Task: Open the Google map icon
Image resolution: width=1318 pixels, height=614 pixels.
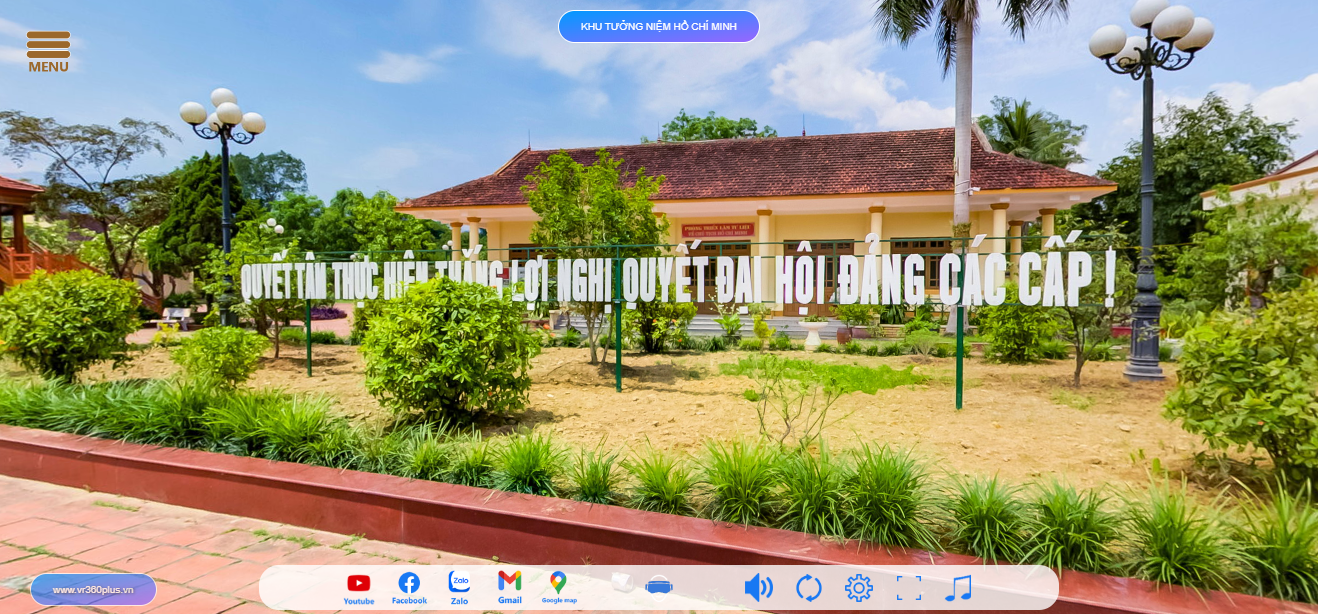Action: tap(559, 587)
